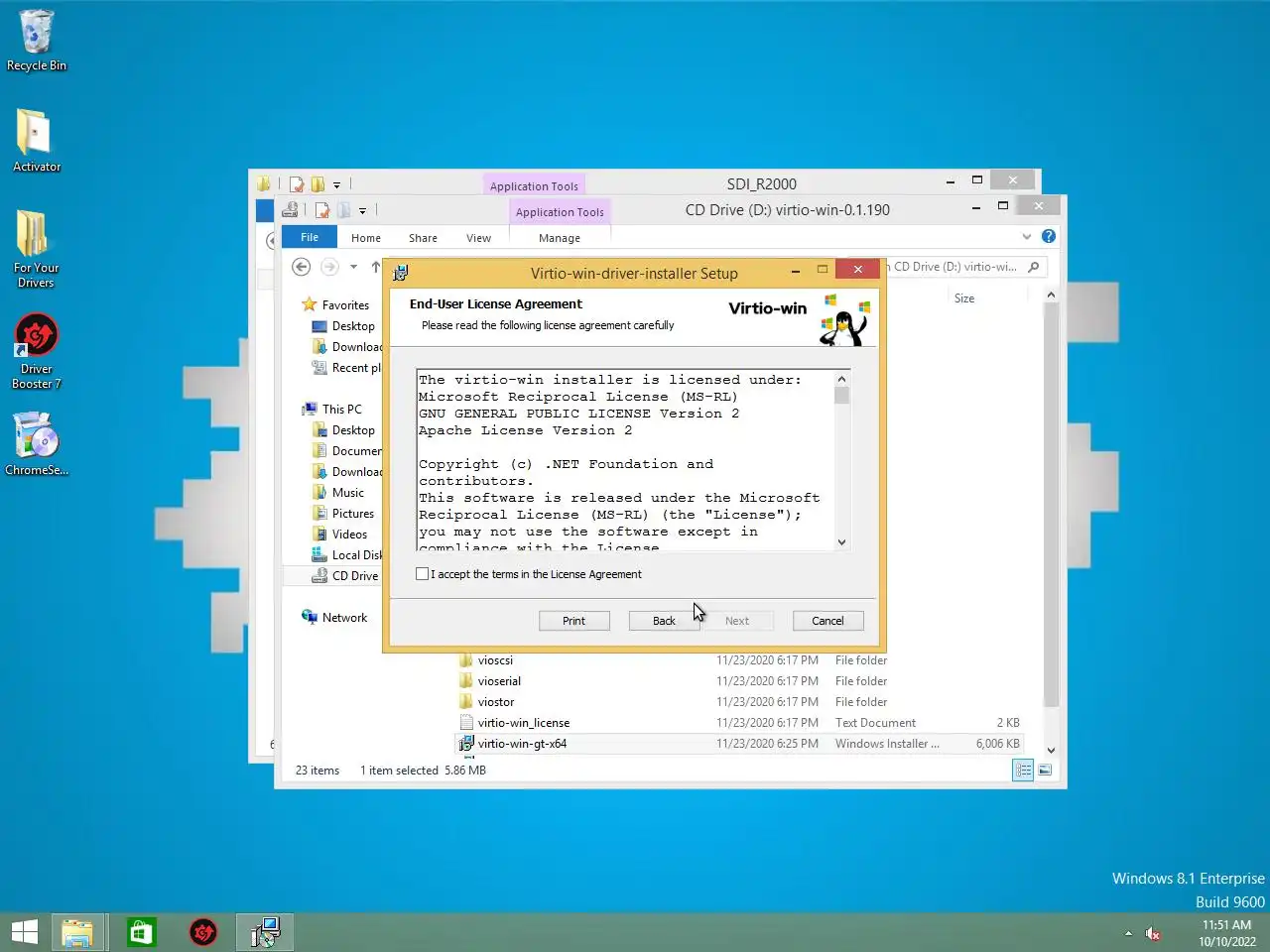Switch to the Home ribbon tab
Screen dimensions: 1270x952
pyautogui.click(x=366, y=238)
